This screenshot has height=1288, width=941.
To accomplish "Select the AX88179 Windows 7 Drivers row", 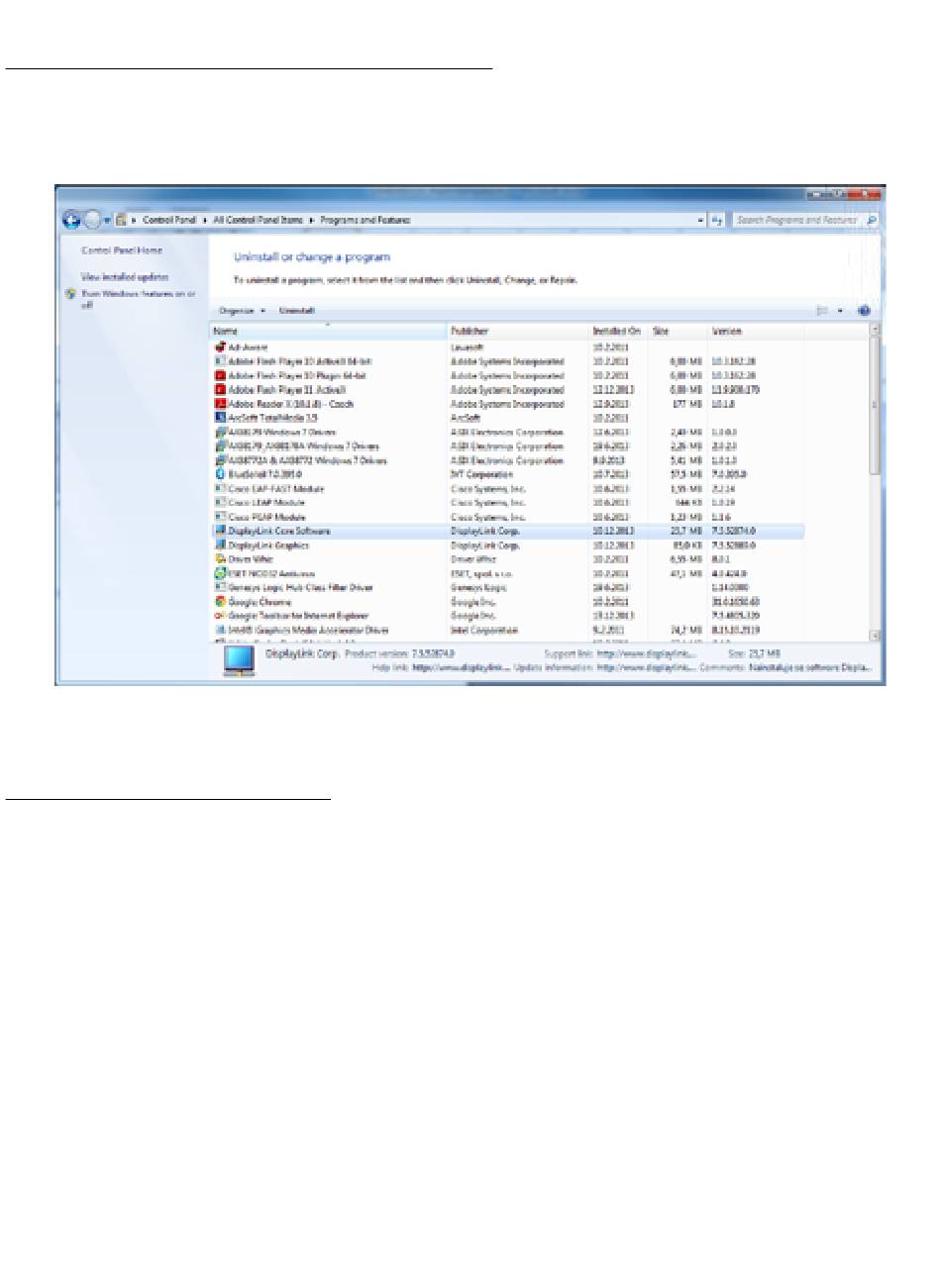I will click(x=506, y=433).
